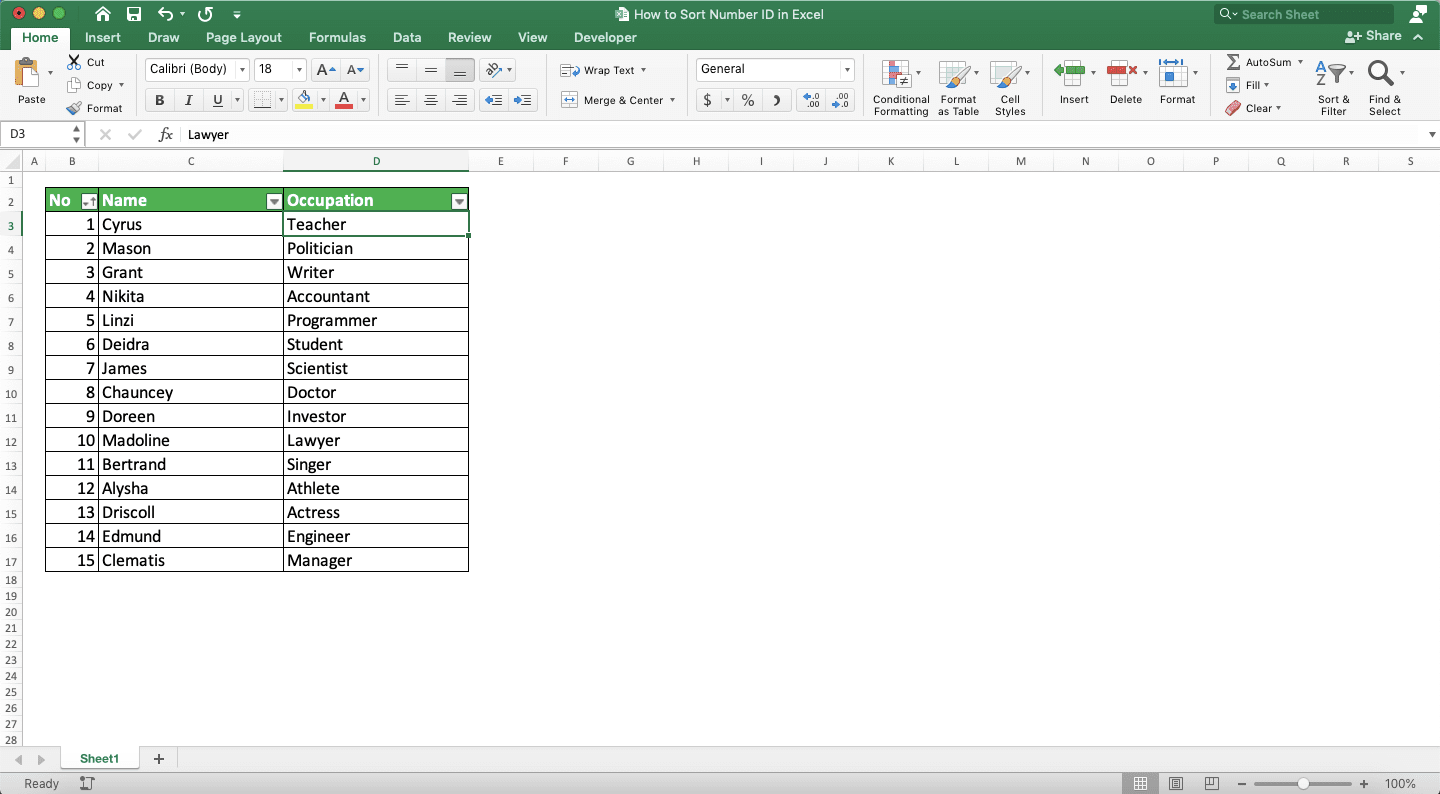
Task: Open Format as Table
Action: tap(958, 87)
